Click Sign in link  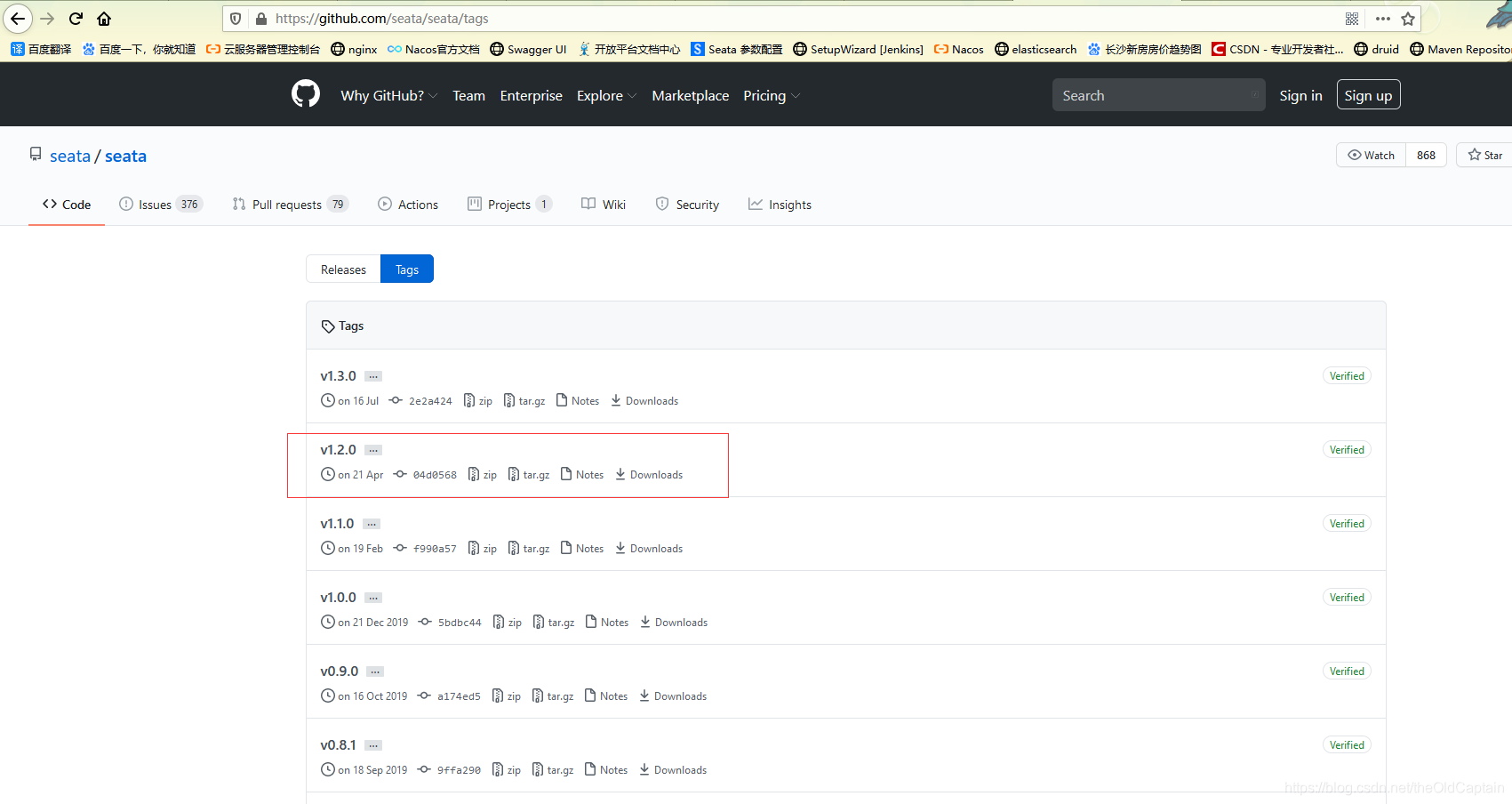(1300, 95)
